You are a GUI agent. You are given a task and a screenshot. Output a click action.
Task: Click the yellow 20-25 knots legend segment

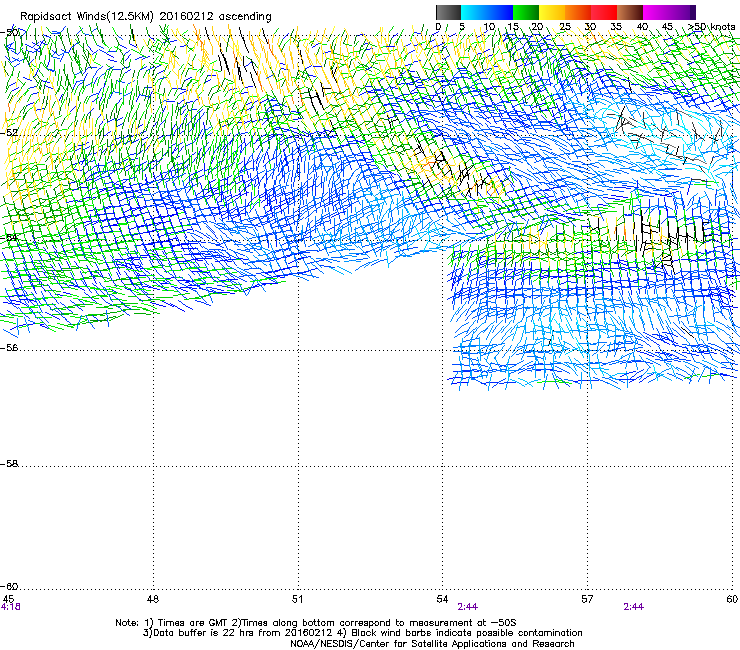pyautogui.click(x=552, y=12)
